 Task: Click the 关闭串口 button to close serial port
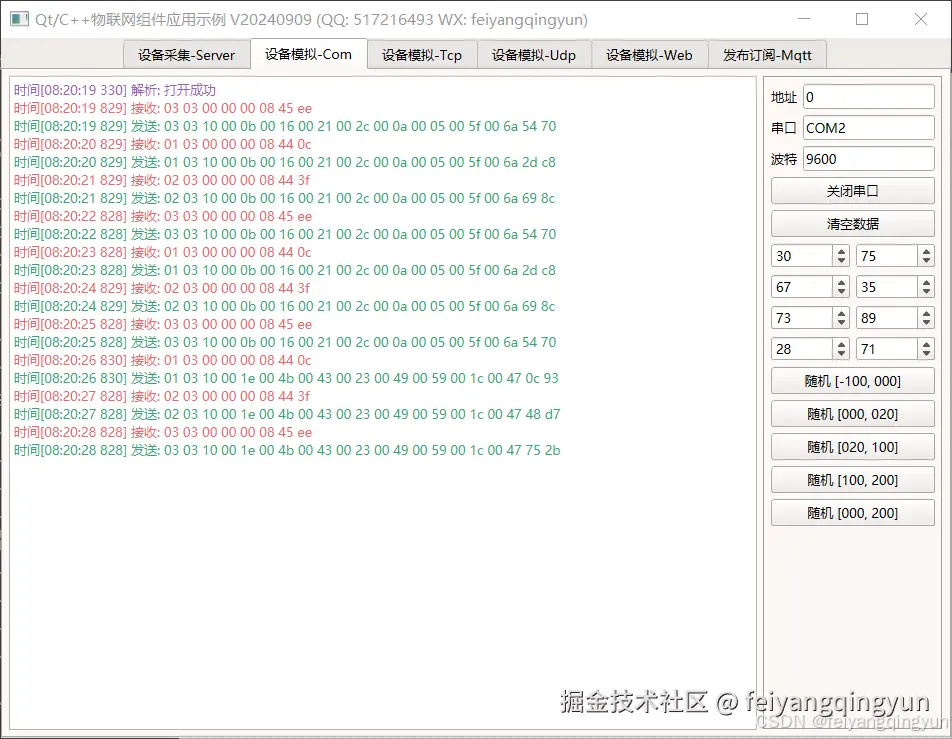[852, 190]
